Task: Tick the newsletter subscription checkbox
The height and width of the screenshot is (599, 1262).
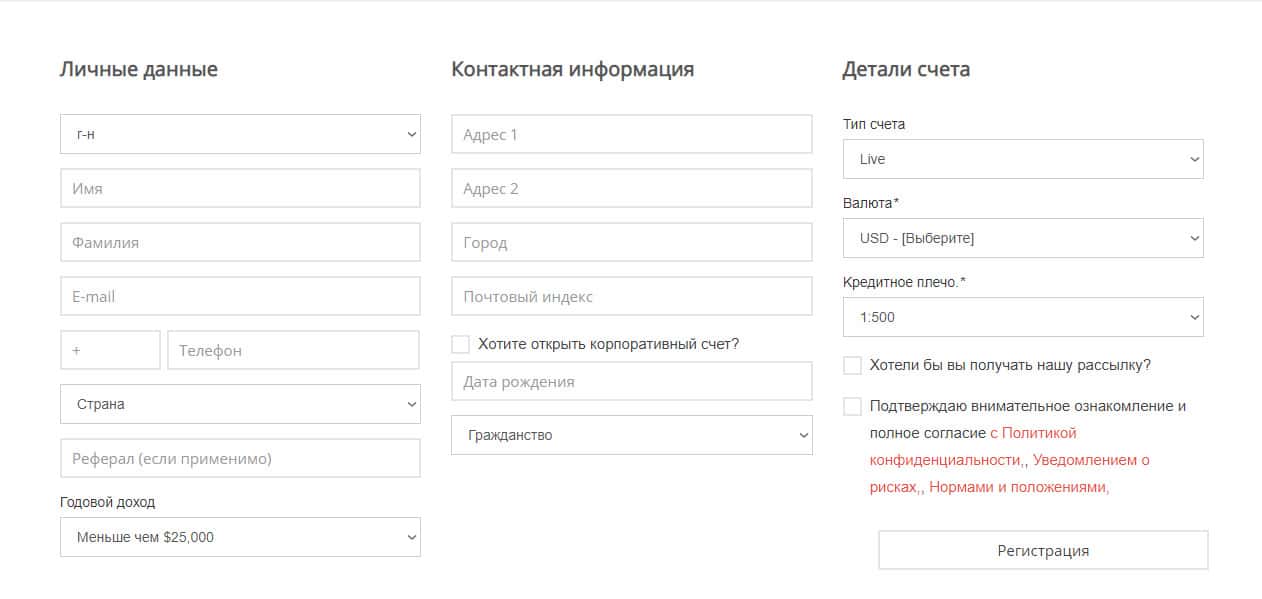Action: [x=852, y=365]
